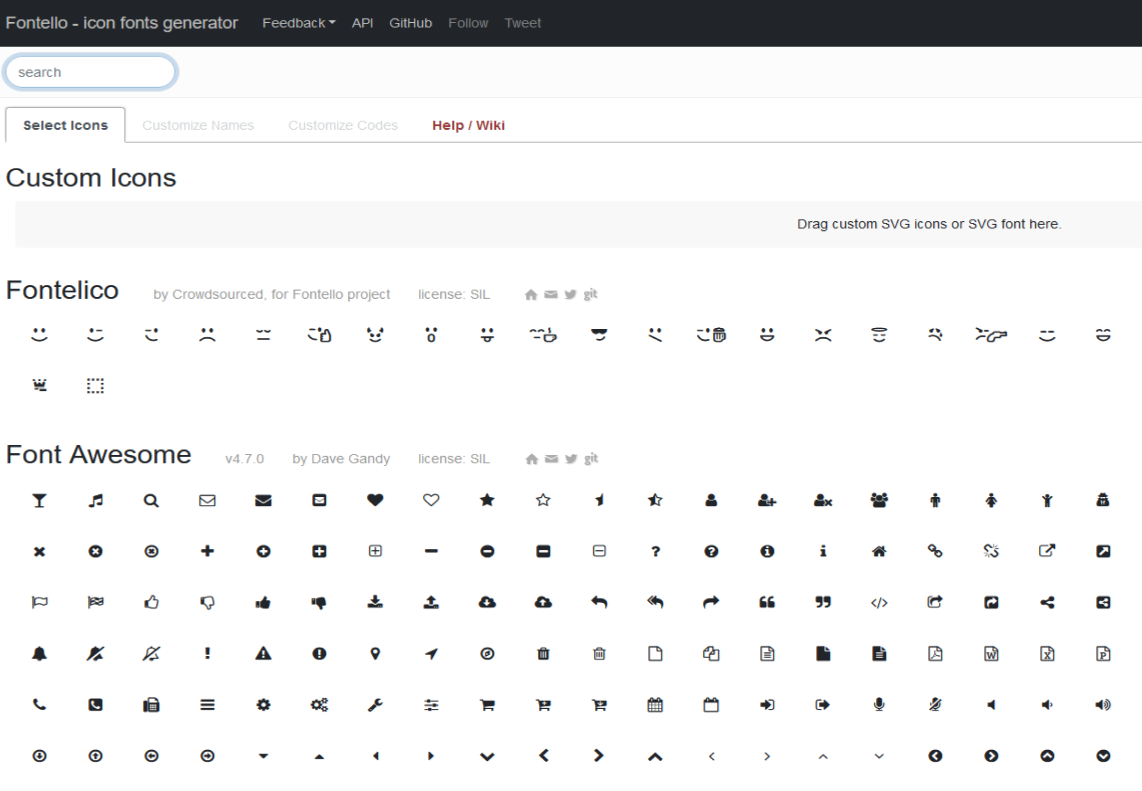Select the first happy smiley Fontelico icon

pyautogui.click(x=39, y=334)
